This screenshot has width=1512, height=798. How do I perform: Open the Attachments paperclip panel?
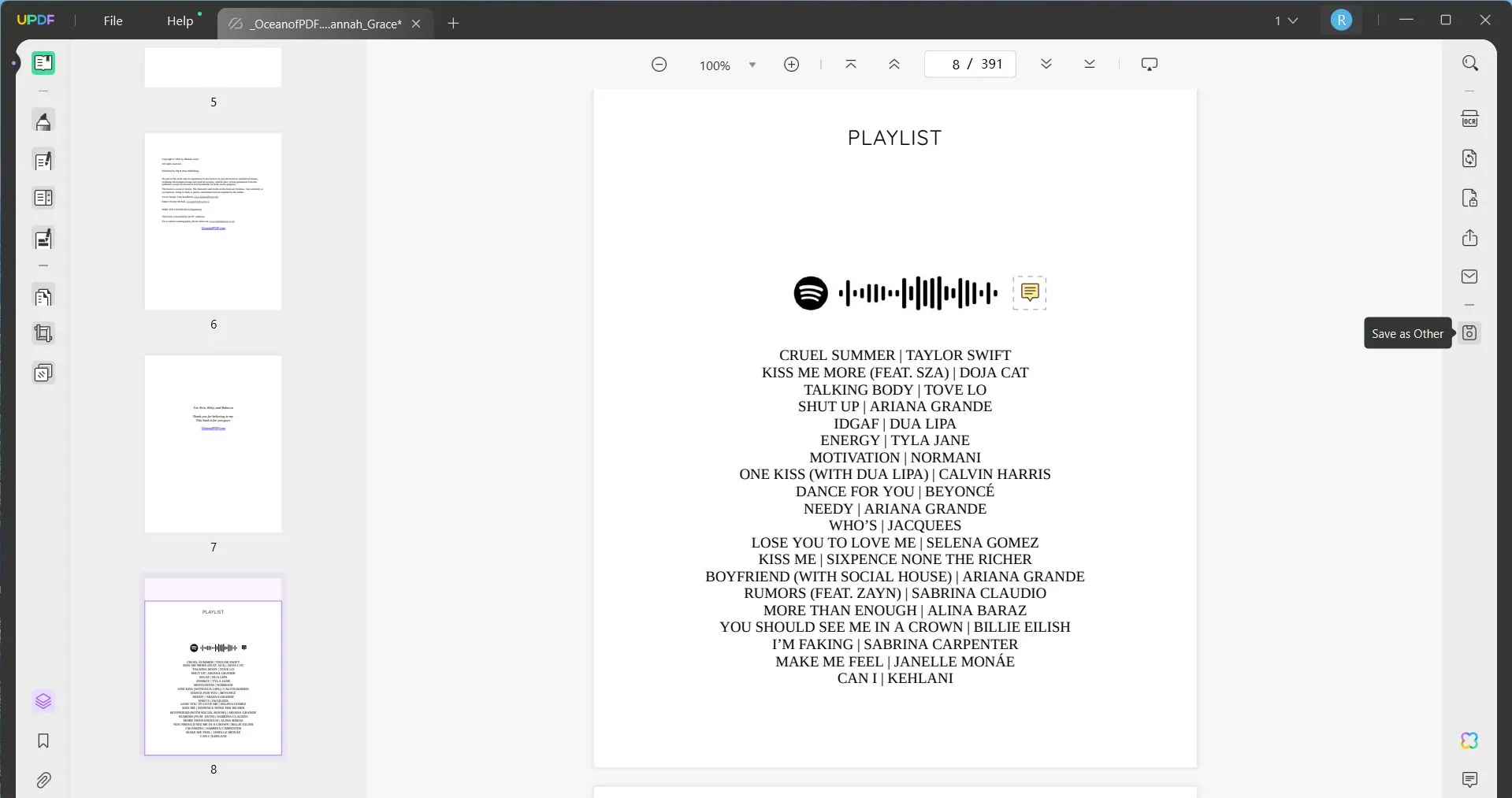click(43, 780)
